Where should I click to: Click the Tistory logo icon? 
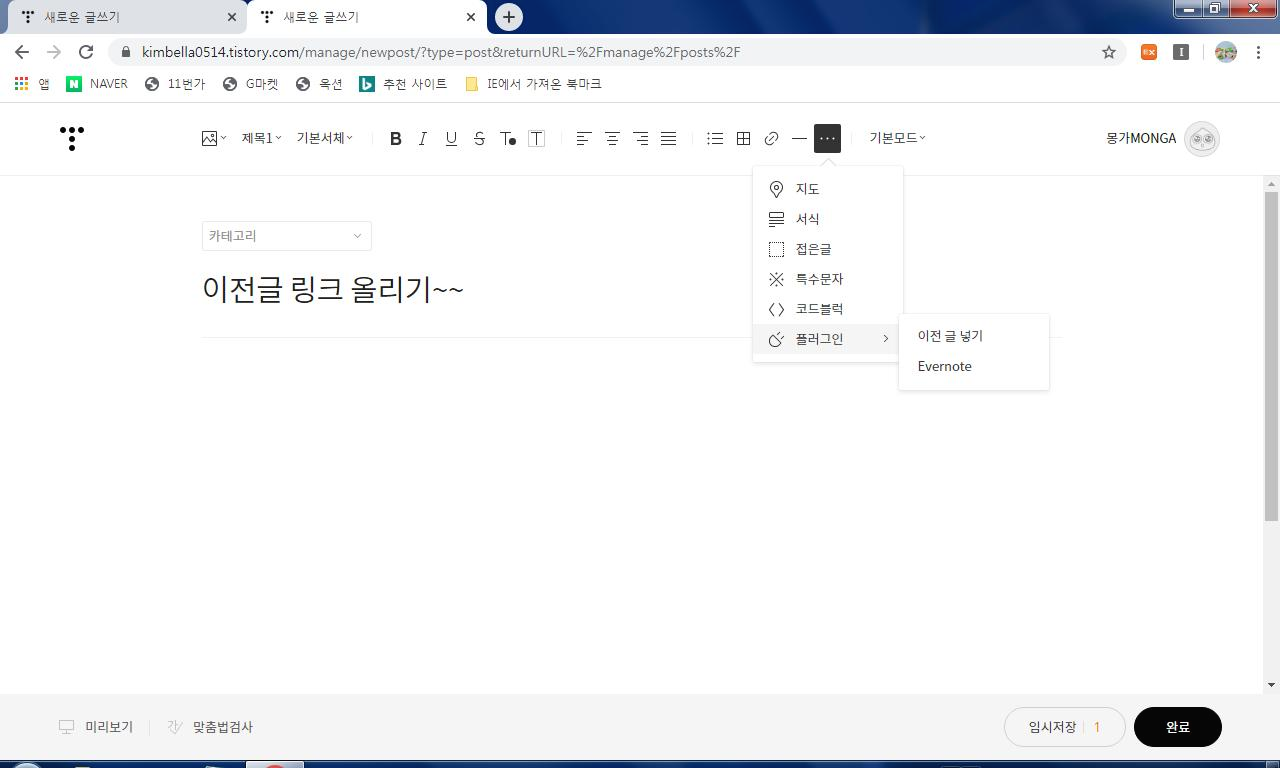pyautogui.click(x=72, y=138)
